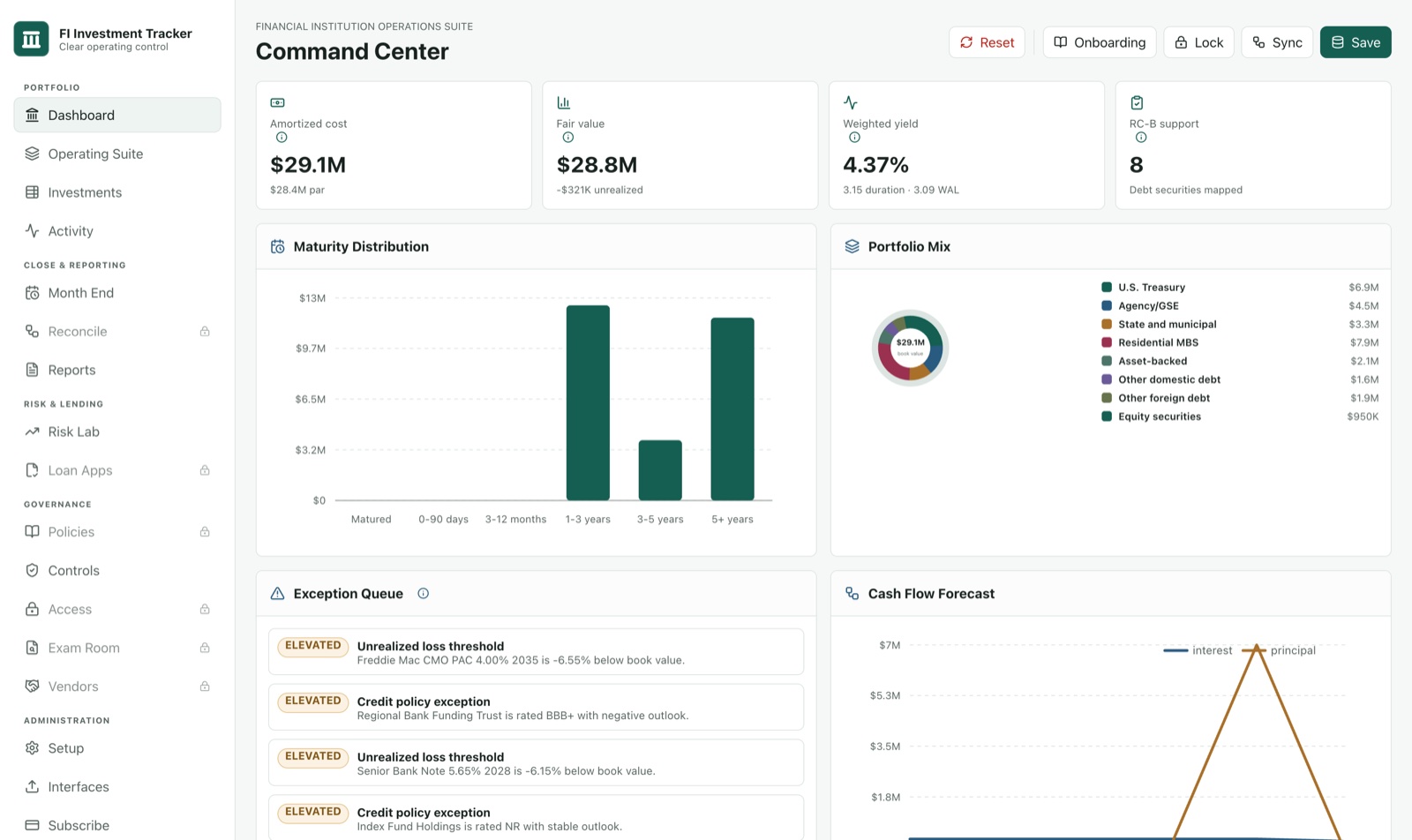Click the Loan Apps lock icon
Image resolution: width=1412 pixels, height=840 pixels.
click(205, 470)
